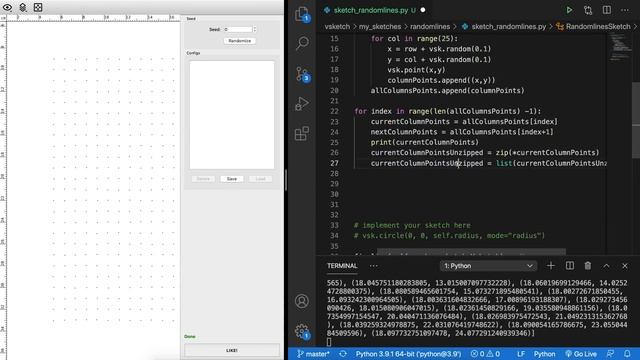The width and height of the screenshot is (640, 360).
Task: Open the Search sidebar icon
Action: [x=302, y=43]
